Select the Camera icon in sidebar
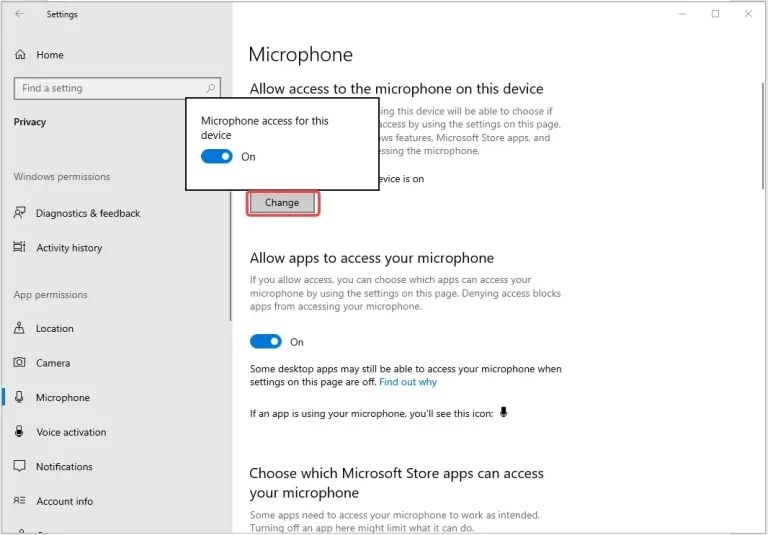Image resolution: width=768 pixels, height=535 pixels. tap(20, 363)
